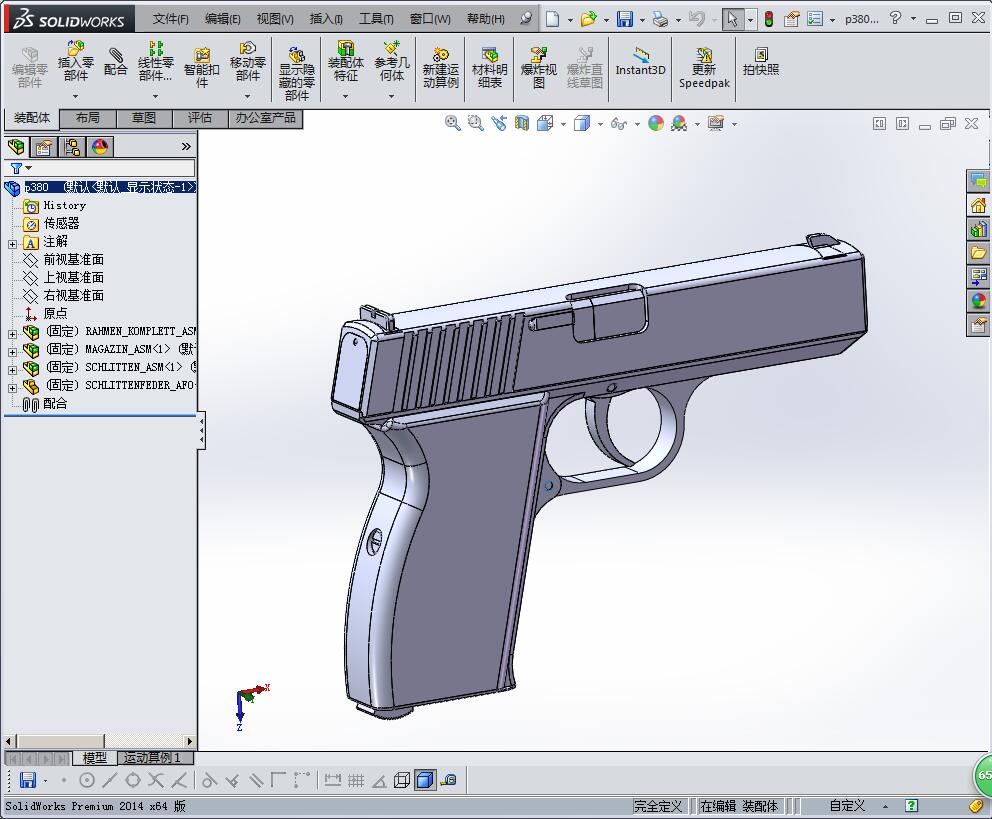Click the Exploded View (爆炸视图) tool

point(538,67)
